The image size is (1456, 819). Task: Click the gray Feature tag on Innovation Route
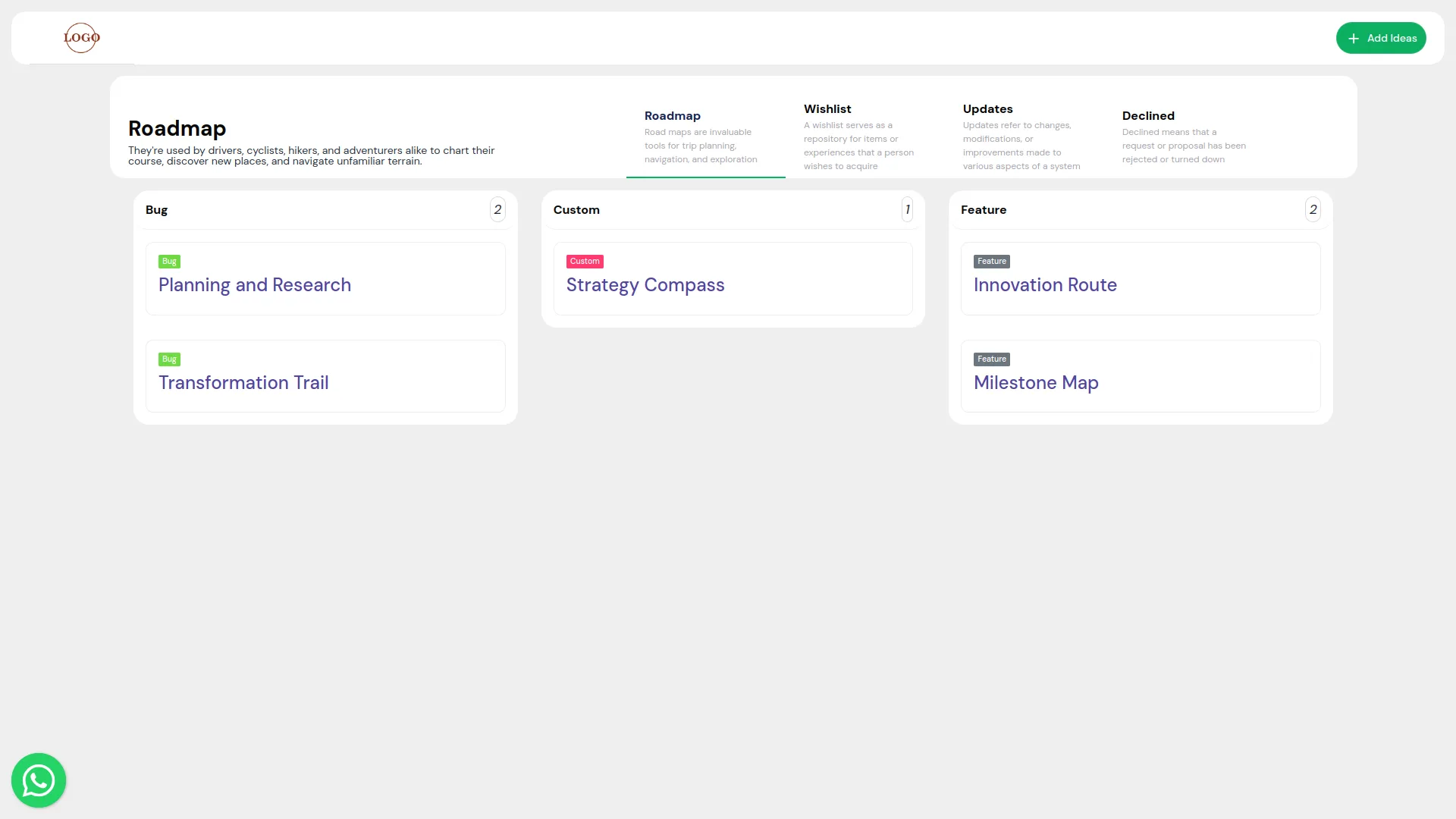click(991, 261)
